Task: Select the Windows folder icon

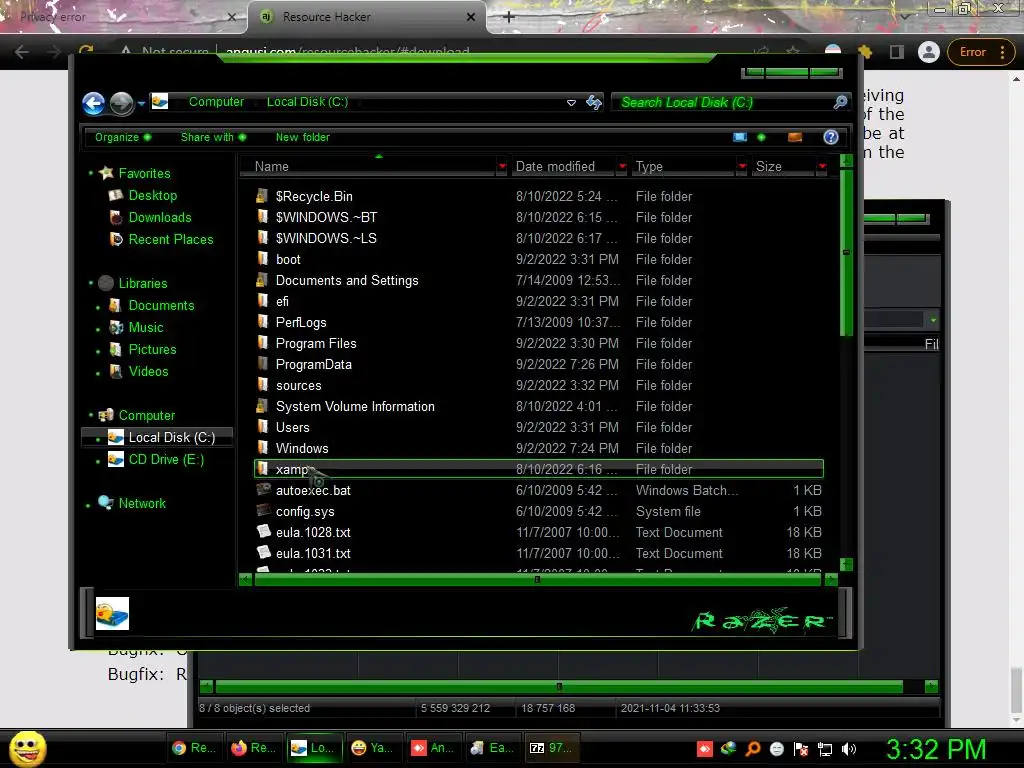Action: coord(263,448)
